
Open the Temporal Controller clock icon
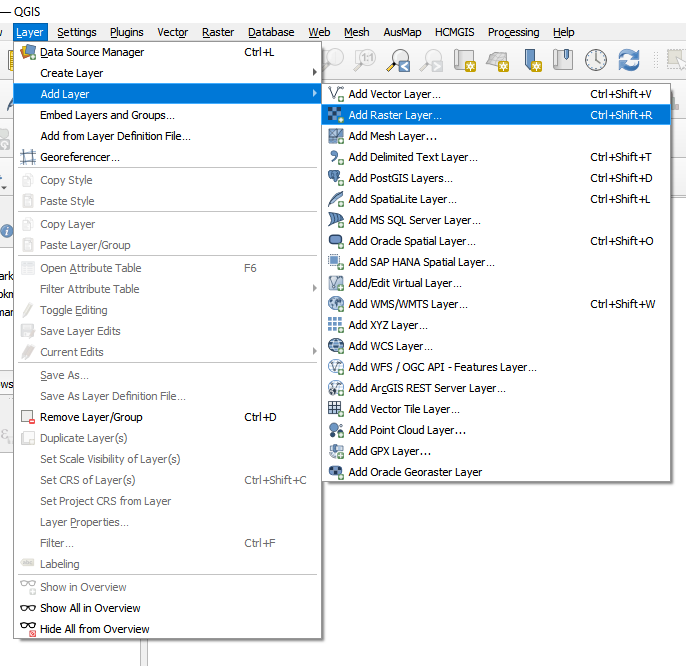(596, 60)
